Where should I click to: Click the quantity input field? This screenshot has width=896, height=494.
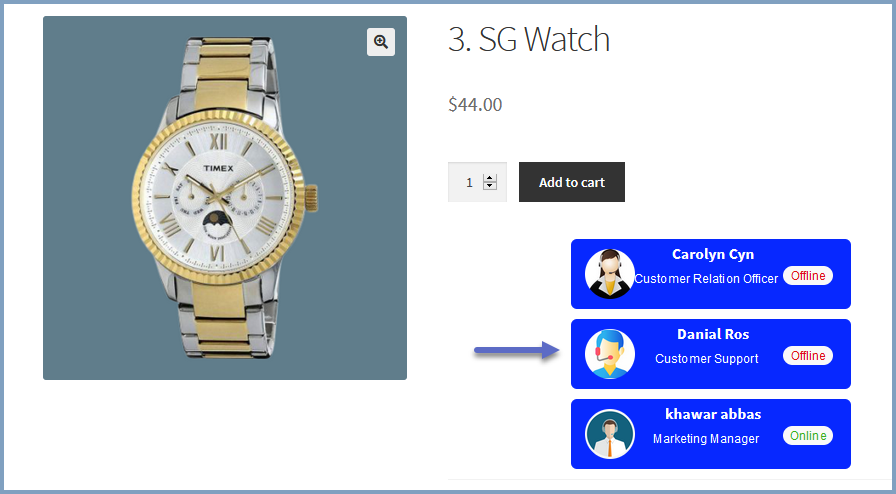click(x=477, y=182)
